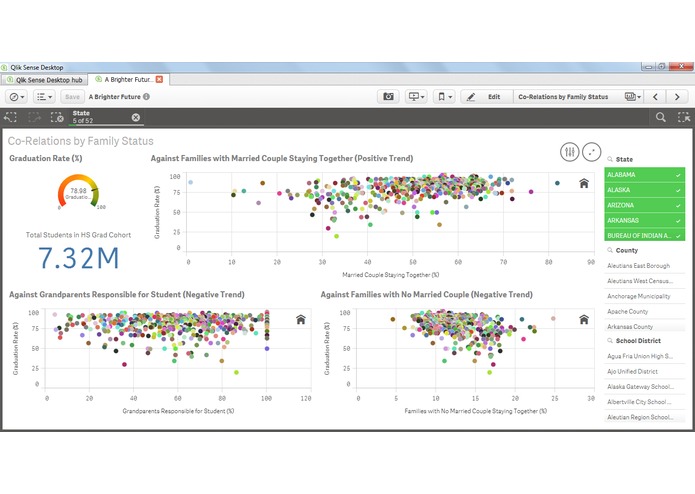The image size is (695, 494).
Task: Click School District filter pane header
Action: (x=638, y=341)
